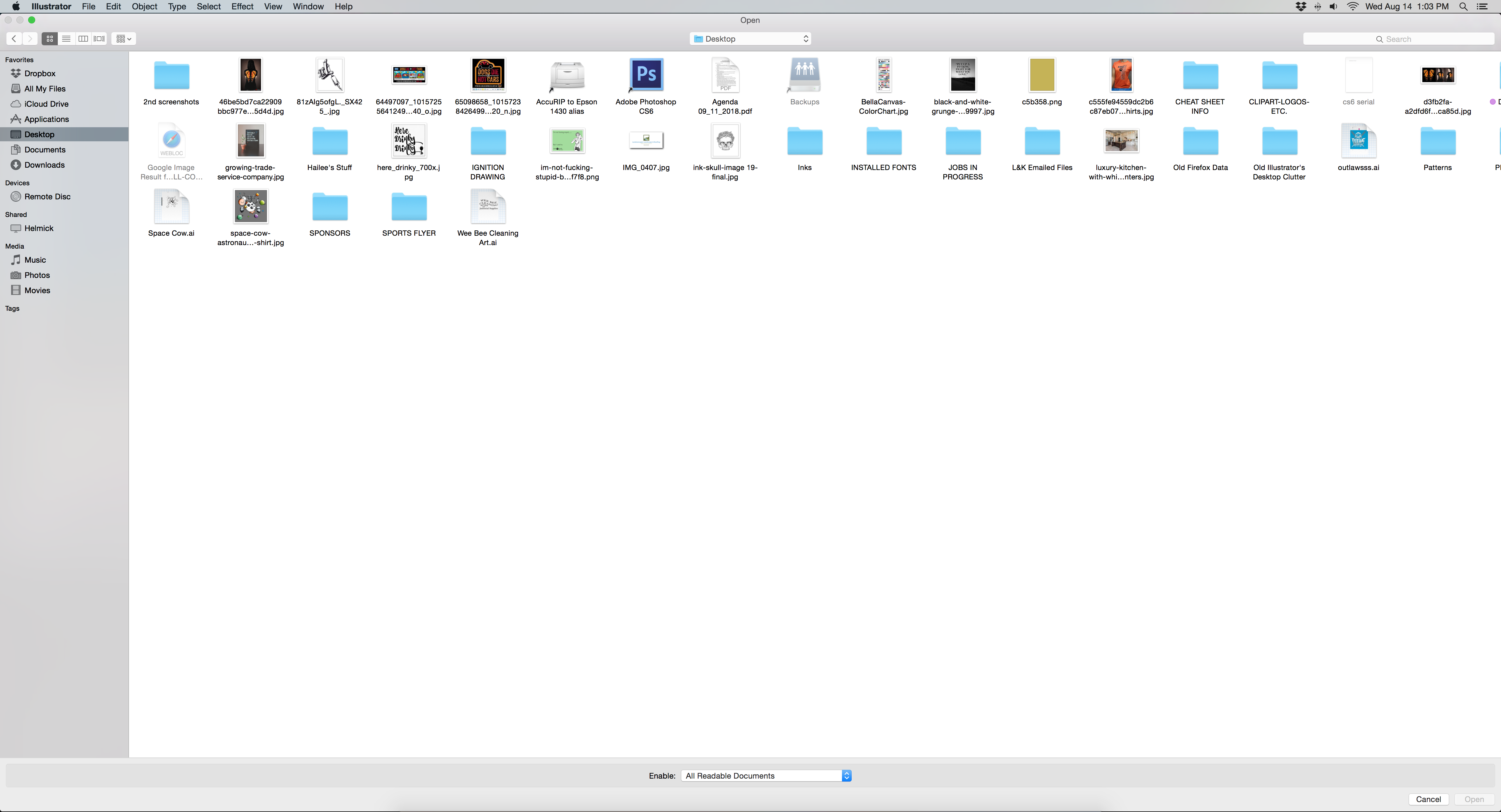
Task: Open Spotlight search in menu bar
Action: pyautogui.click(x=1463, y=6)
